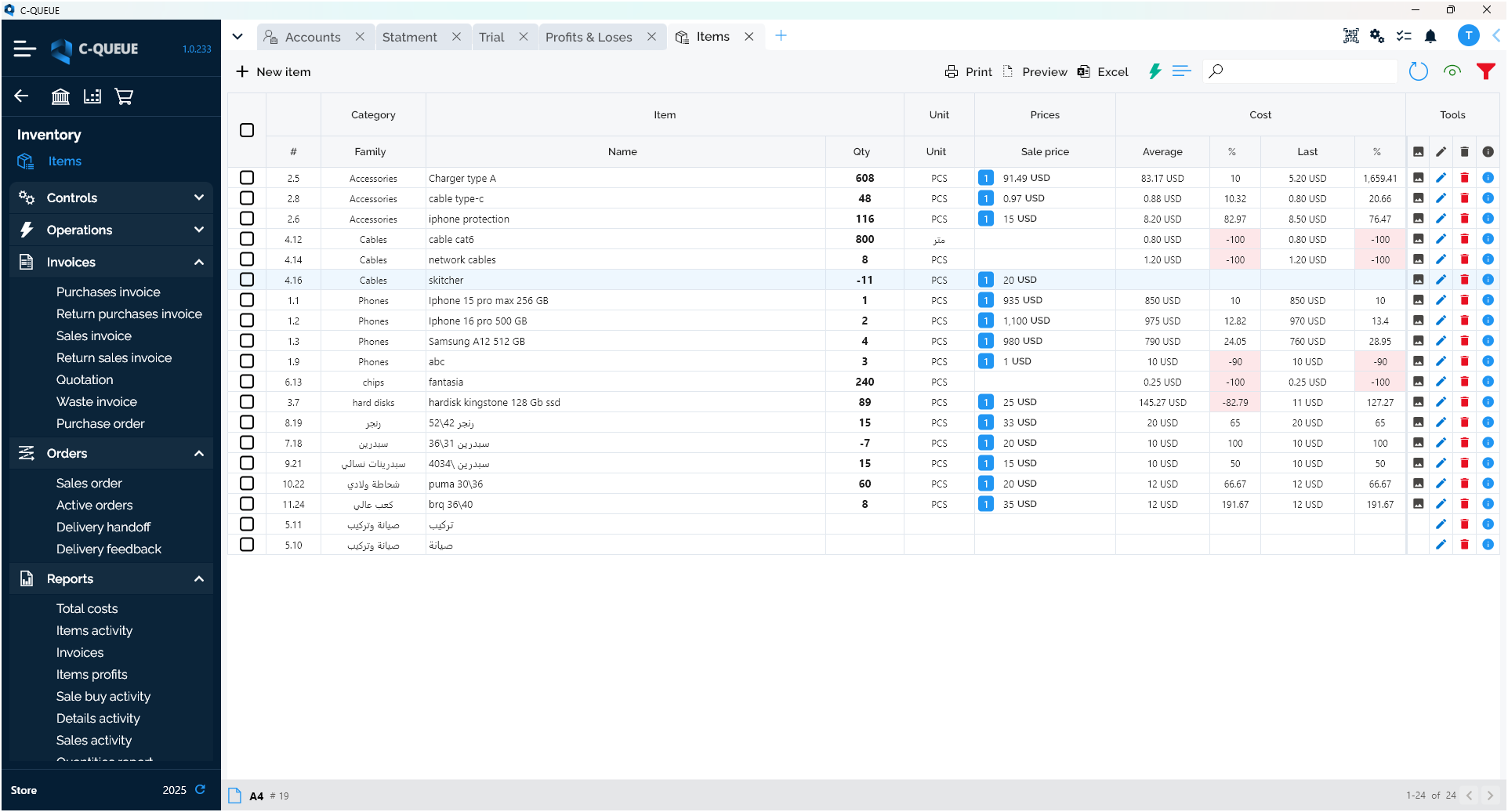Viewport: 1508px width, 812px height.
Task: Open the Accounts tab
Action: pyautogui.click(x=313, y=37)
